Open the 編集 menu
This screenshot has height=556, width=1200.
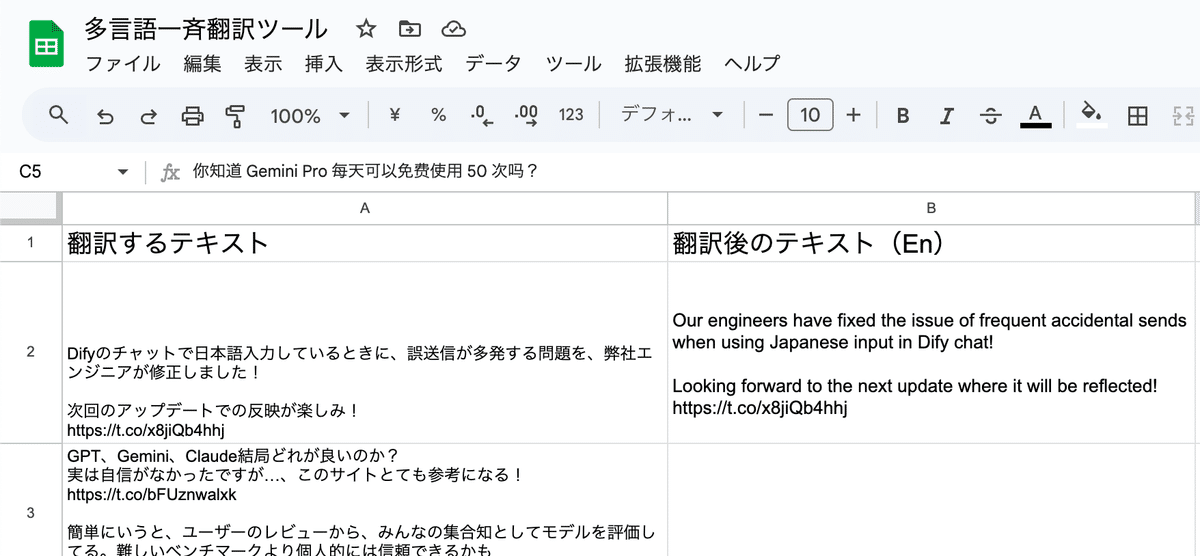[202, 64]
